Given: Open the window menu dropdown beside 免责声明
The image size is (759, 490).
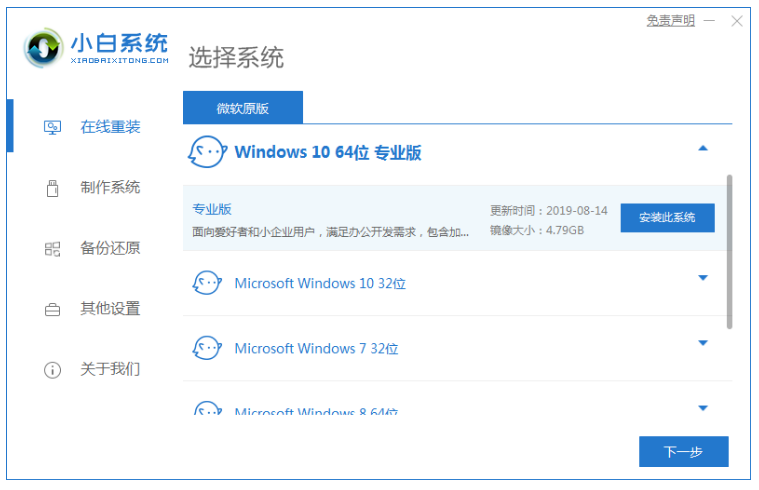Looking at the screenshot, I should point(710,20).
